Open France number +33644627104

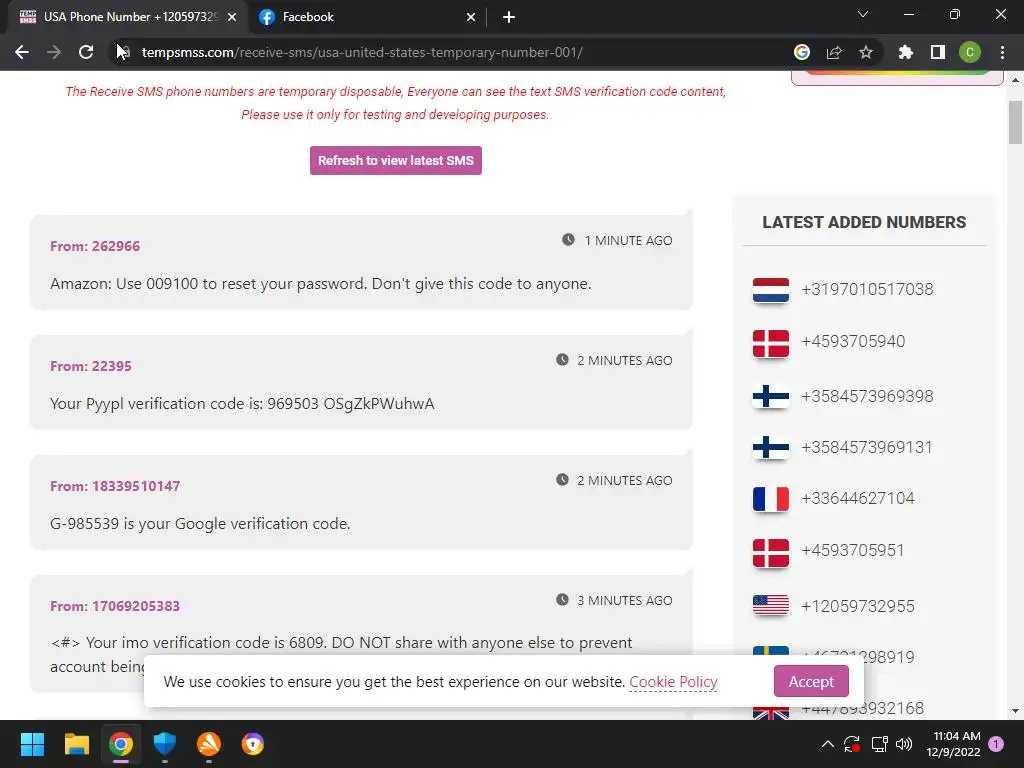coord(858,498)
